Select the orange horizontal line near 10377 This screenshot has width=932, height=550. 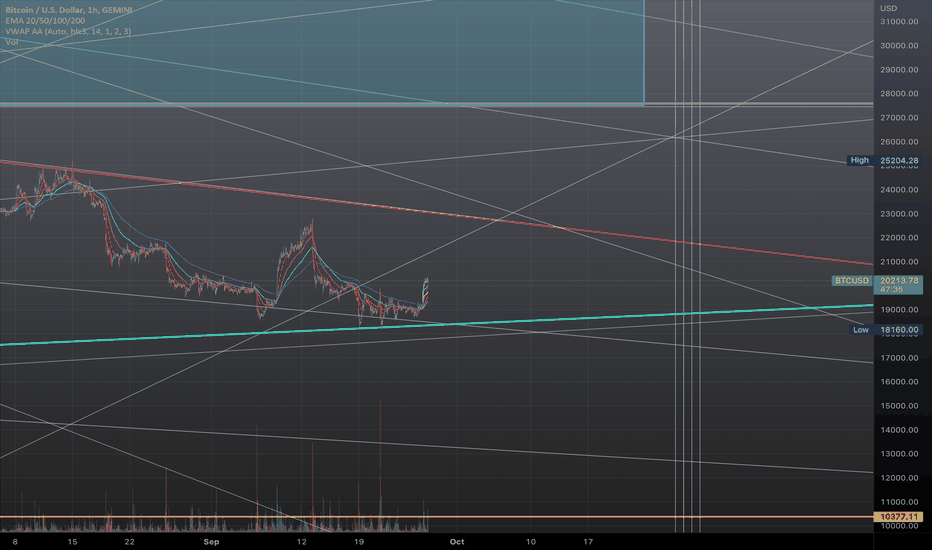click(x=437, y=517)
